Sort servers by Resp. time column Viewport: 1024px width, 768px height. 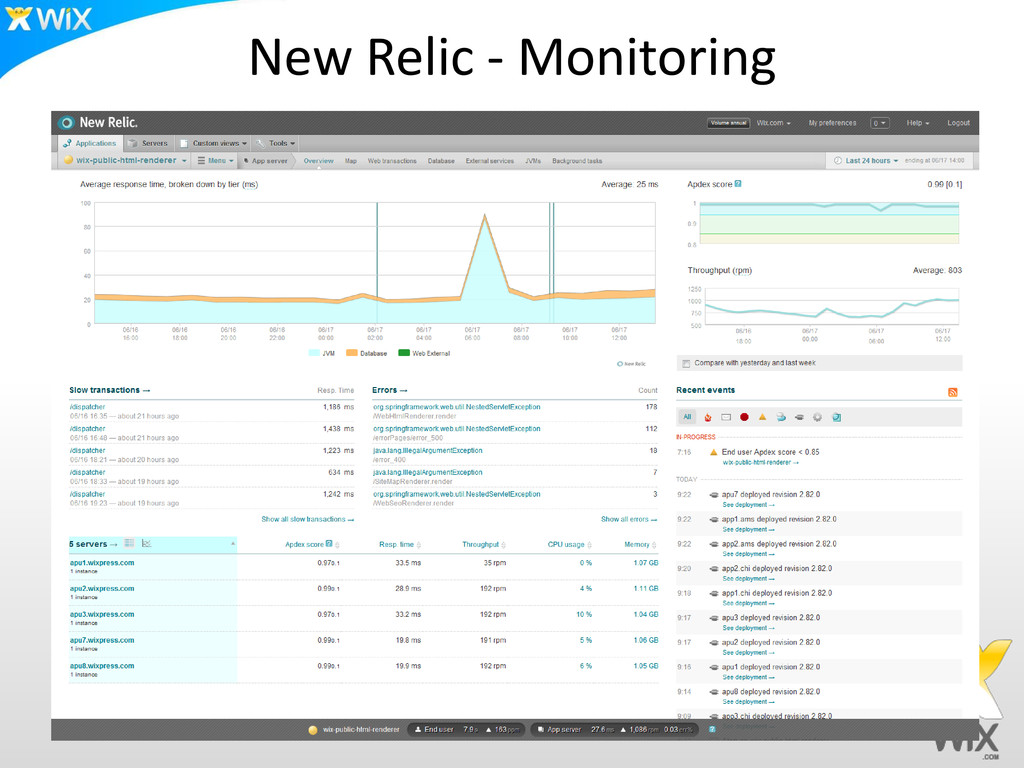tap(400, 545)
